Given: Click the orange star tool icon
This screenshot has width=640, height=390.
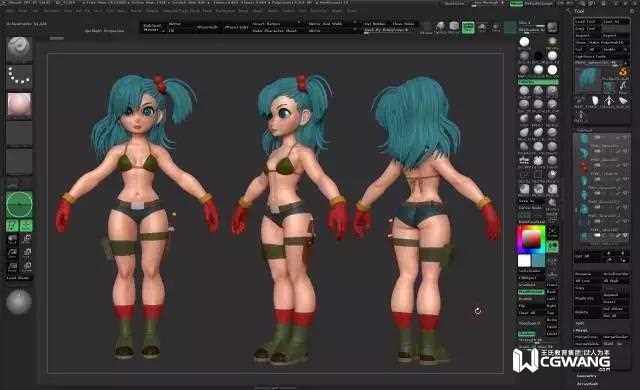Looking at the screenshot, I should [623, 72].
